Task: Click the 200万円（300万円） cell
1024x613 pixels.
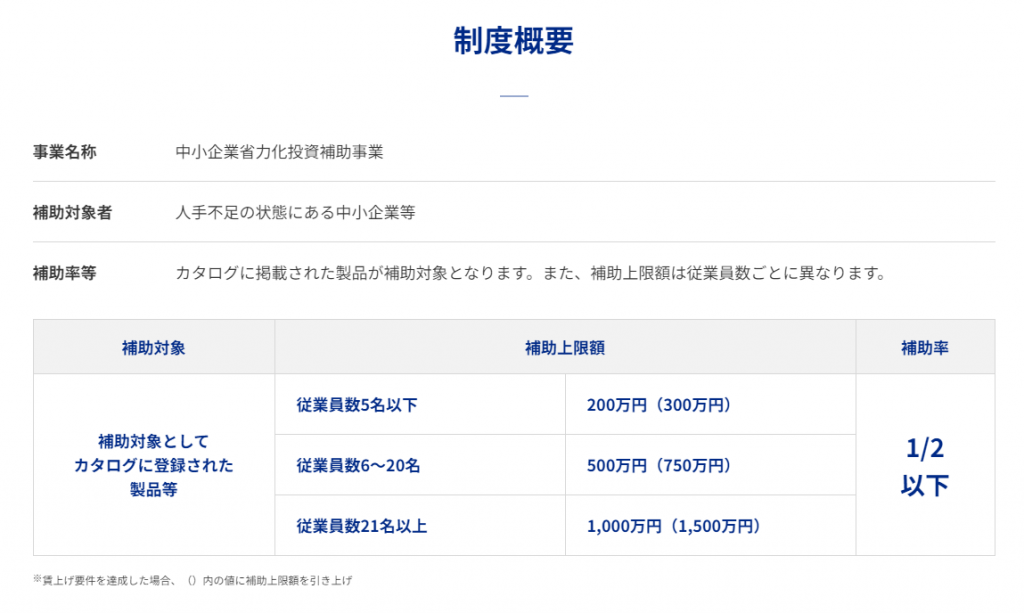Action: pyautogui.click(x=711, y=405)
